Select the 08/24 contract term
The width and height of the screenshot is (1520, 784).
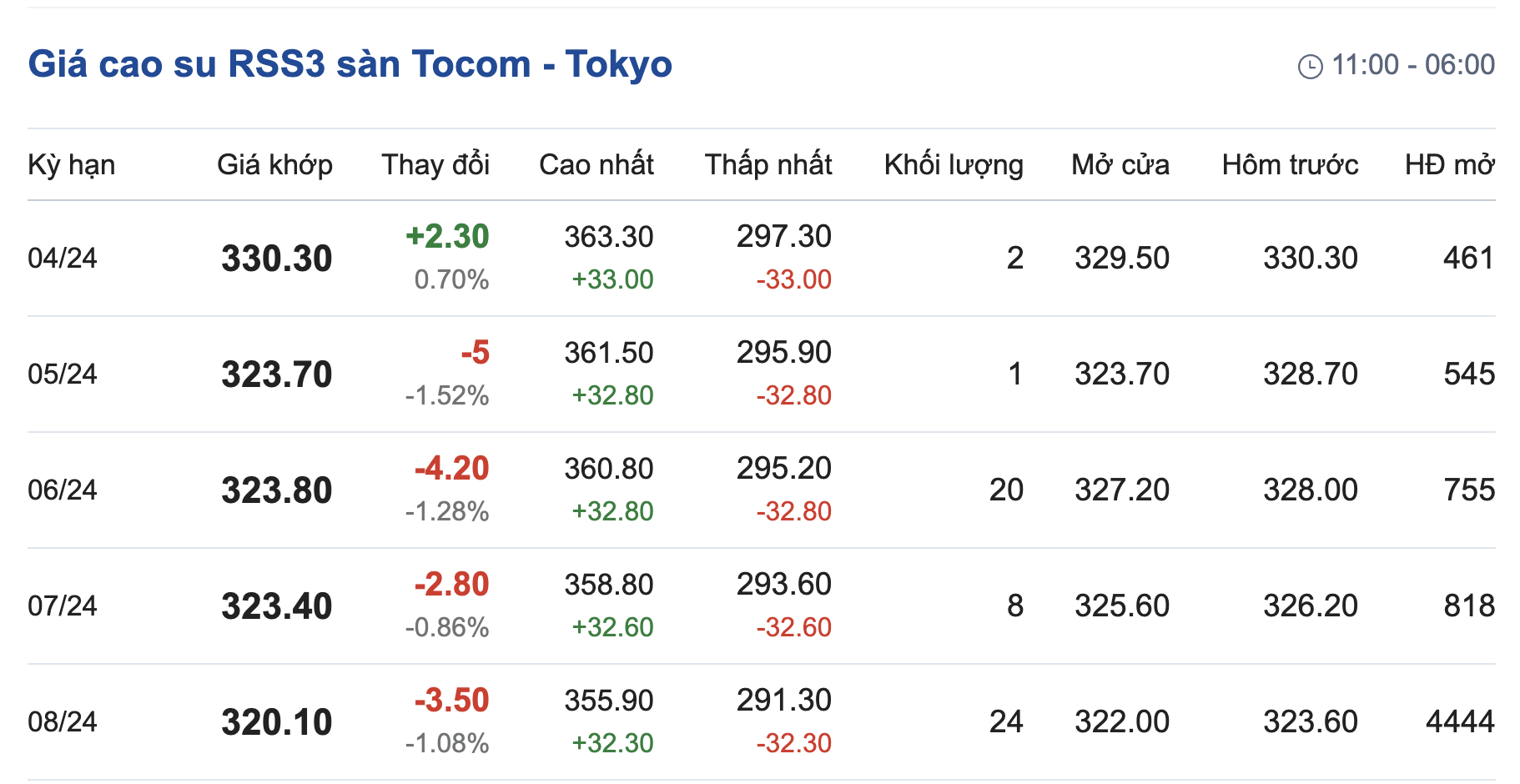[63, 722]
